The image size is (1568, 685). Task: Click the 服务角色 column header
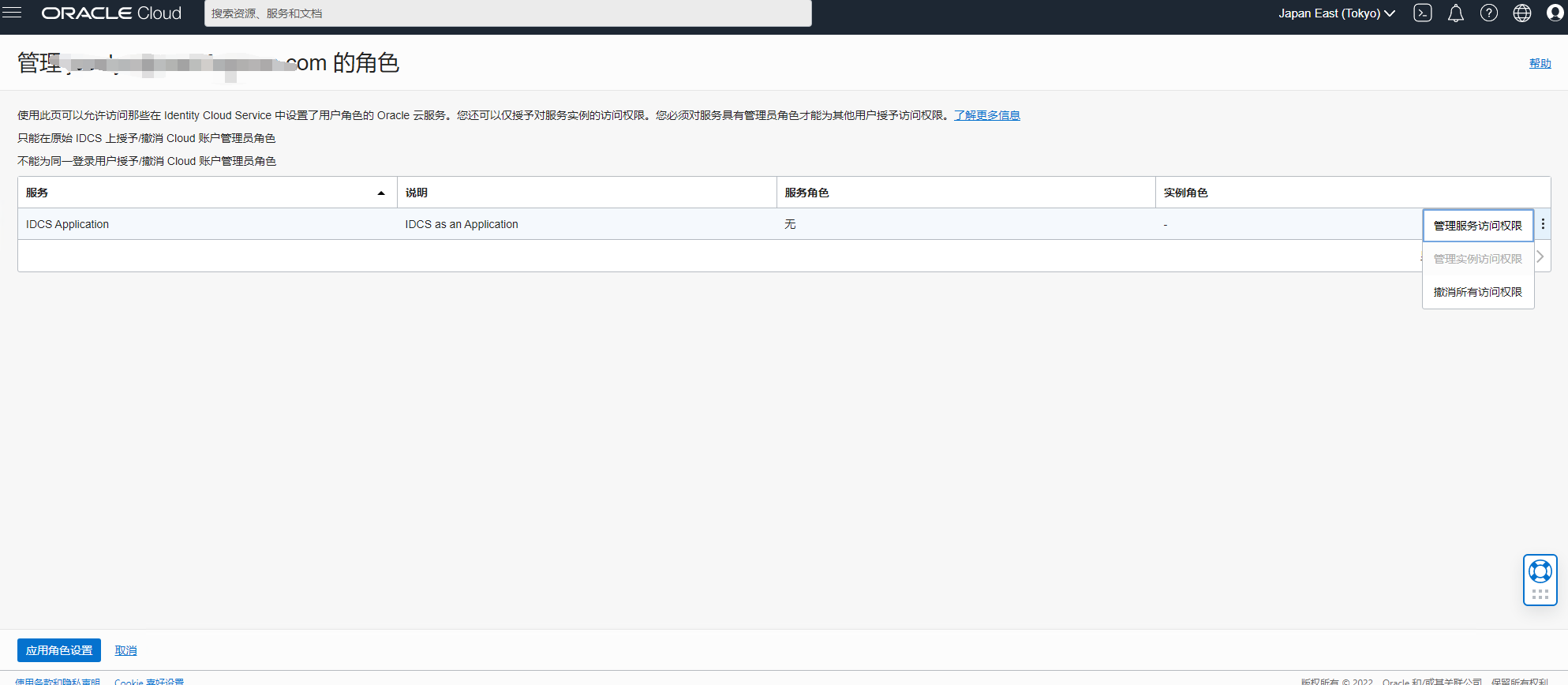tap(966, 193)
